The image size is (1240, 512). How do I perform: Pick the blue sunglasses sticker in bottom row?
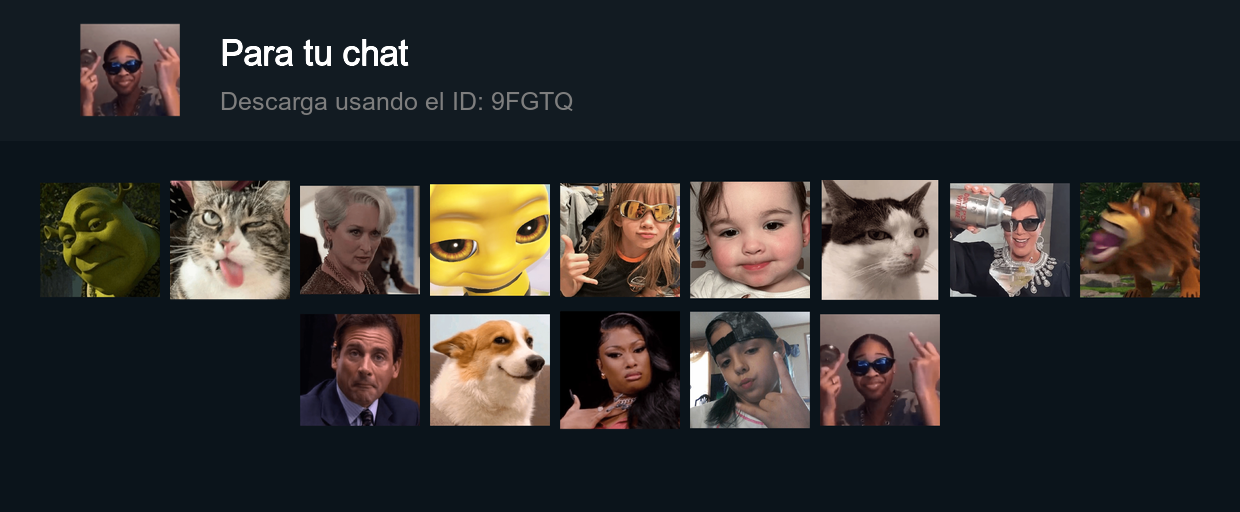pos(880,370)
